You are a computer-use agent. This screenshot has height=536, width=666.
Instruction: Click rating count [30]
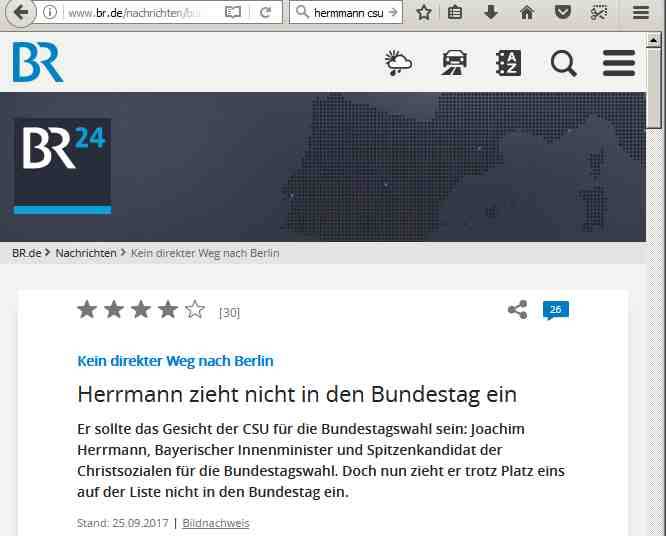pyautogui.click(x=229, y=313)
